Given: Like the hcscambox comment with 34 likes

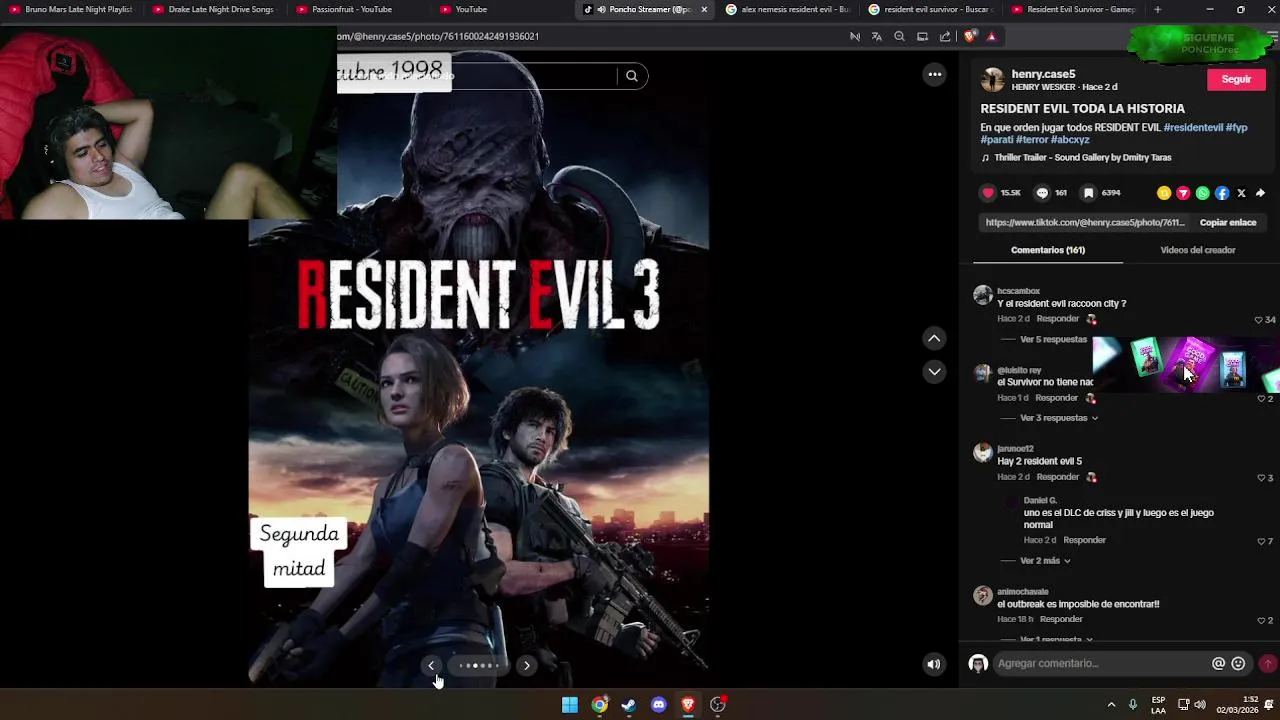Looking at the screenshot, I should (x=1259, y=320).
